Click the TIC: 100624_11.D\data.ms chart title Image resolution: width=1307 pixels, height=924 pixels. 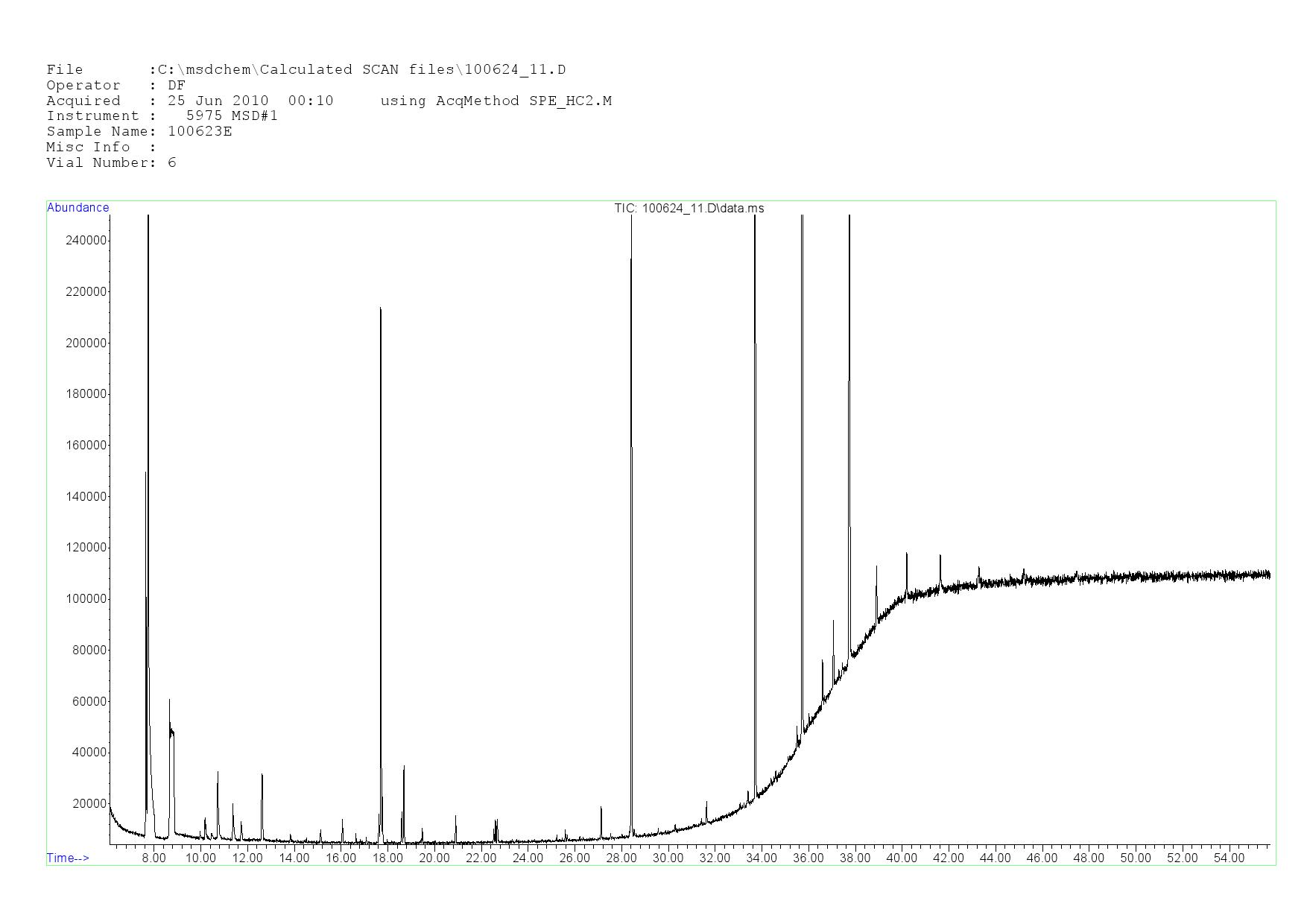[689, 209]
